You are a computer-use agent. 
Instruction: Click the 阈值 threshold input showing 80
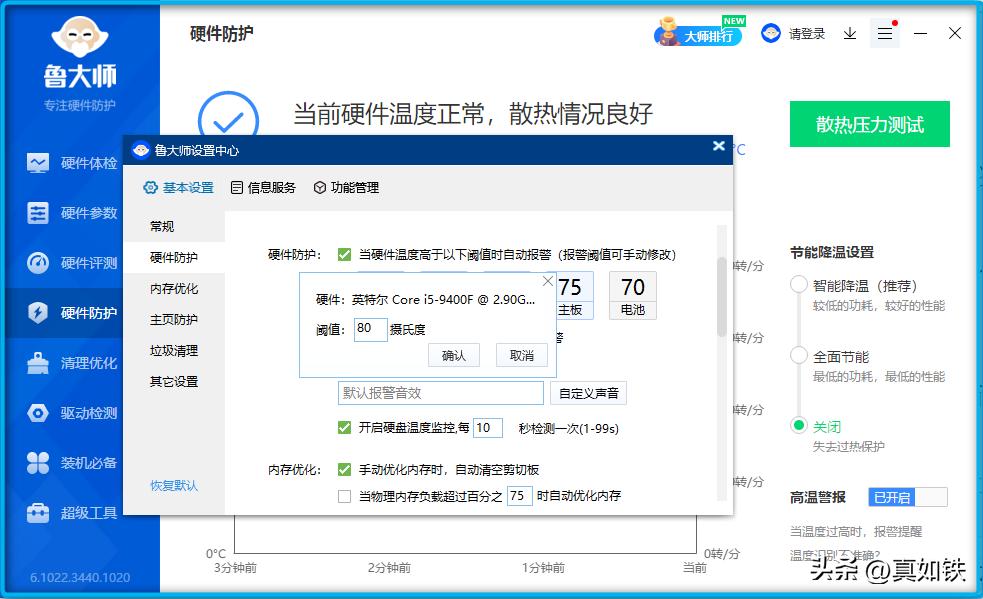[x=370, y=329]
